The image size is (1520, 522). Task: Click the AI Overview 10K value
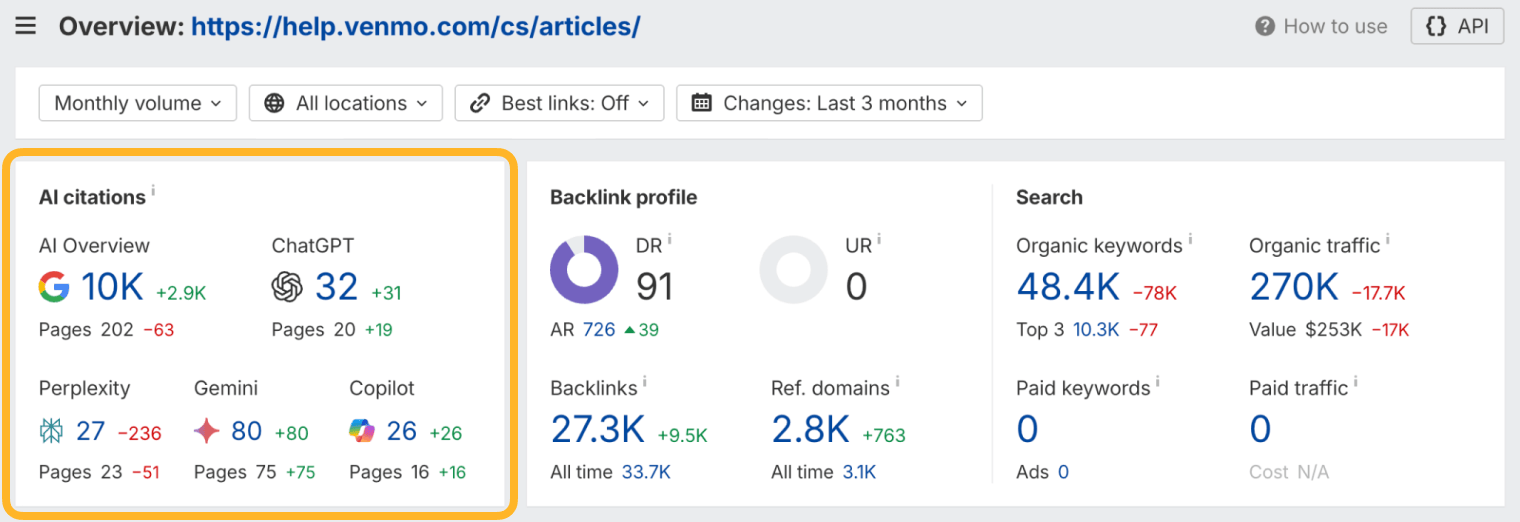coord(112,288)
